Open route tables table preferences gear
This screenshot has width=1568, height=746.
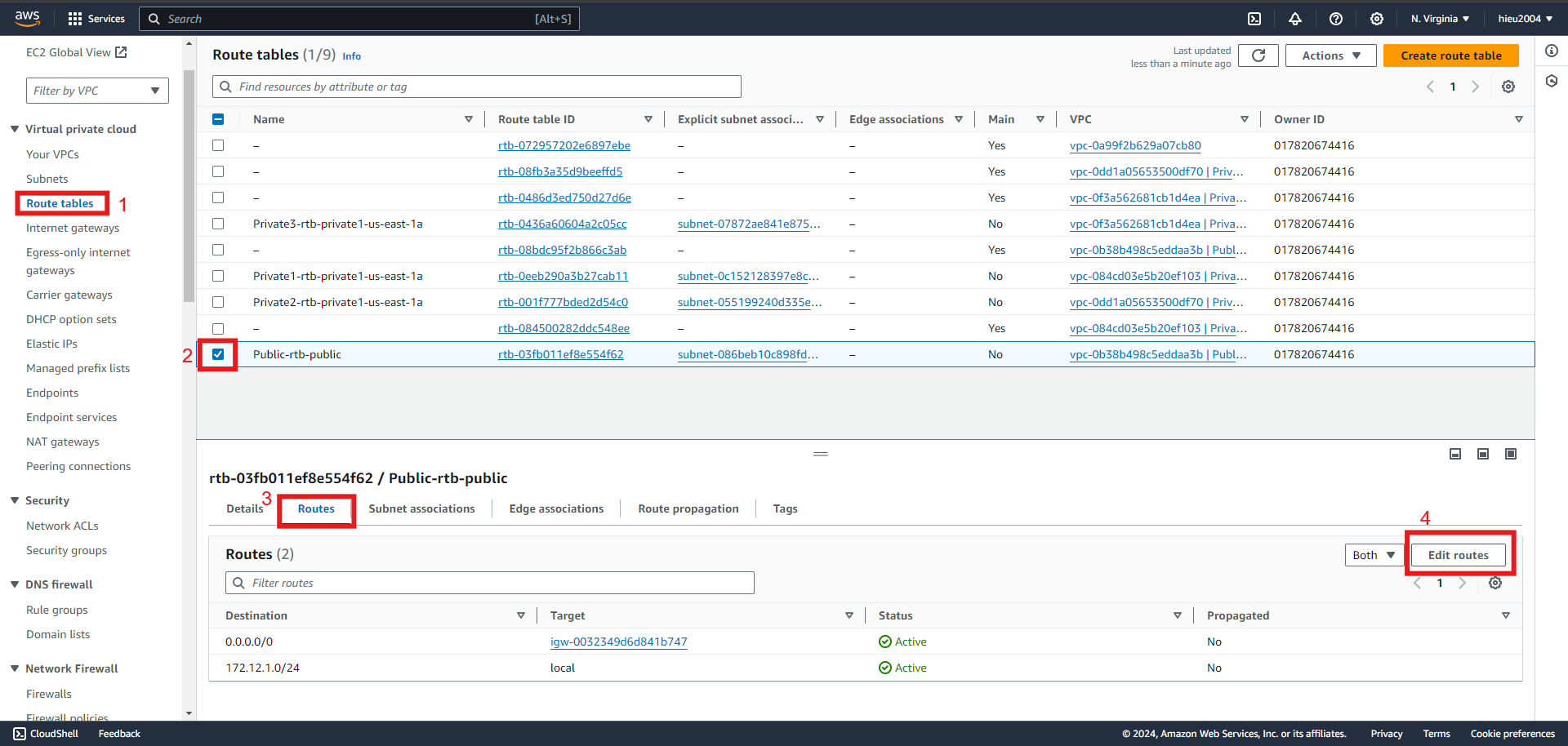click(x=1508, y=87)
